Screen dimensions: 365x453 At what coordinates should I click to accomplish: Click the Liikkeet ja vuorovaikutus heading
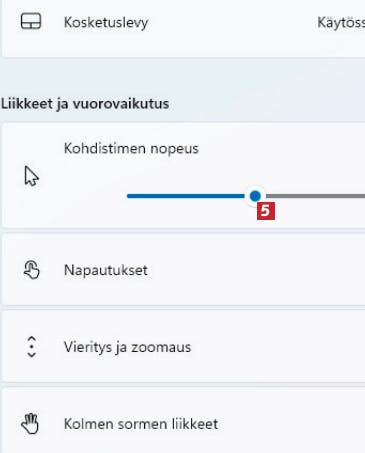[x=85, y=104]
